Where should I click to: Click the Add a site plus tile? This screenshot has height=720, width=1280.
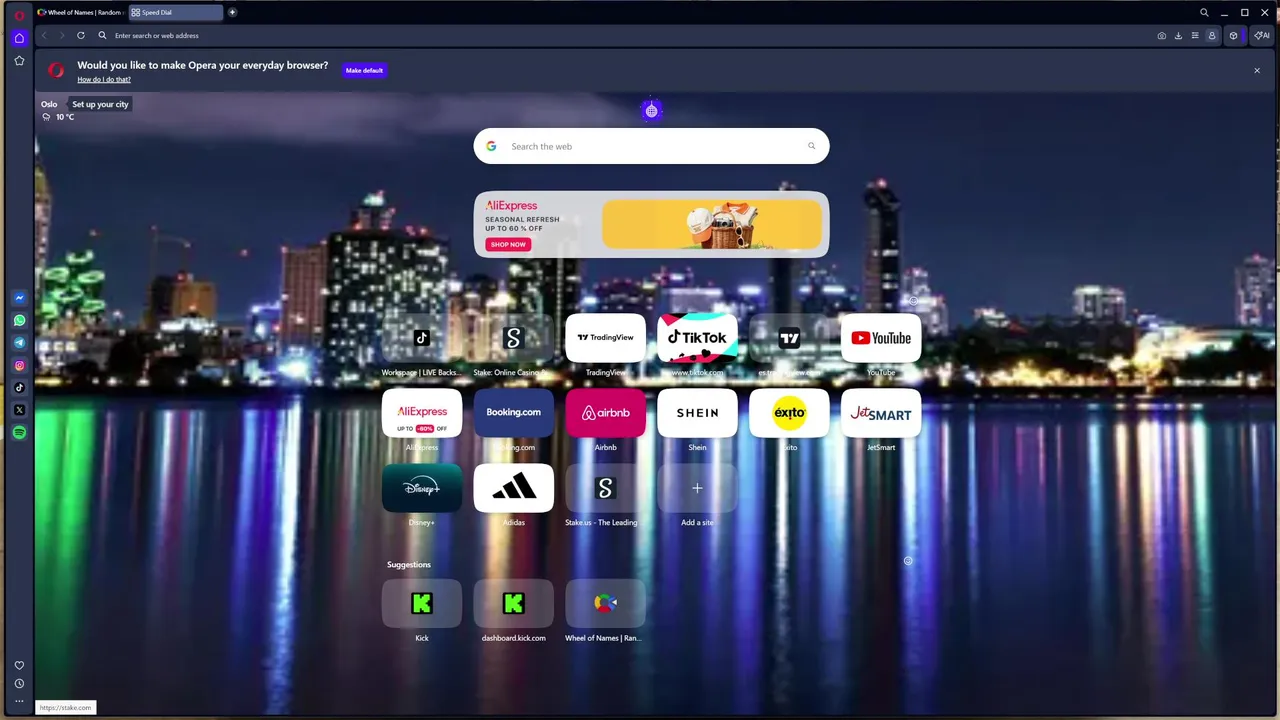point(697,488)
